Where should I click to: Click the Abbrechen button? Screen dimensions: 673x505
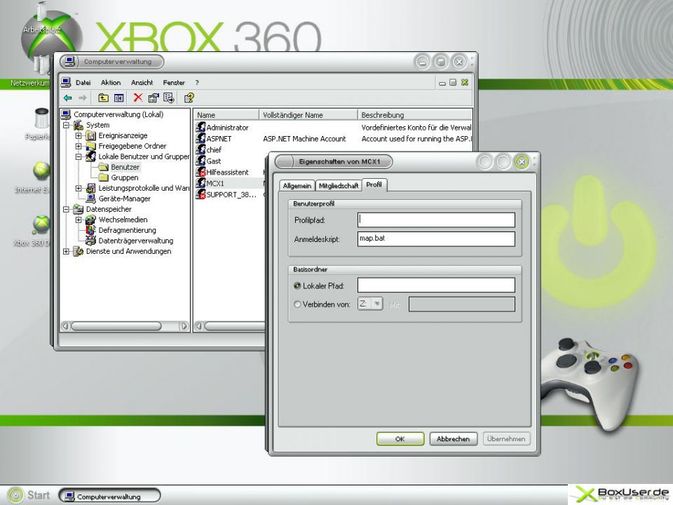(x=453, y=438)
